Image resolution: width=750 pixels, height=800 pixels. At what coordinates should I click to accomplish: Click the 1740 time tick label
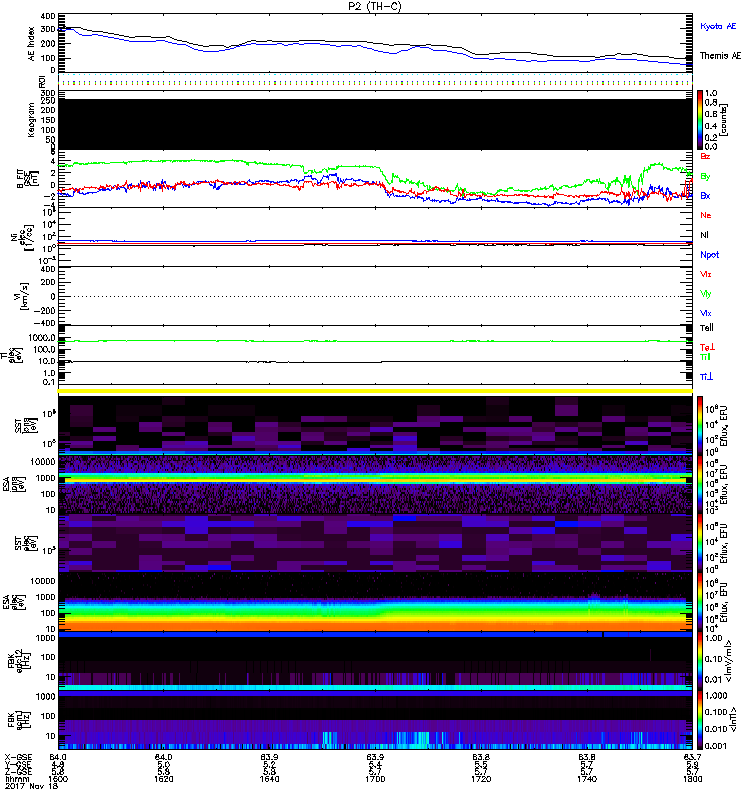587,779
